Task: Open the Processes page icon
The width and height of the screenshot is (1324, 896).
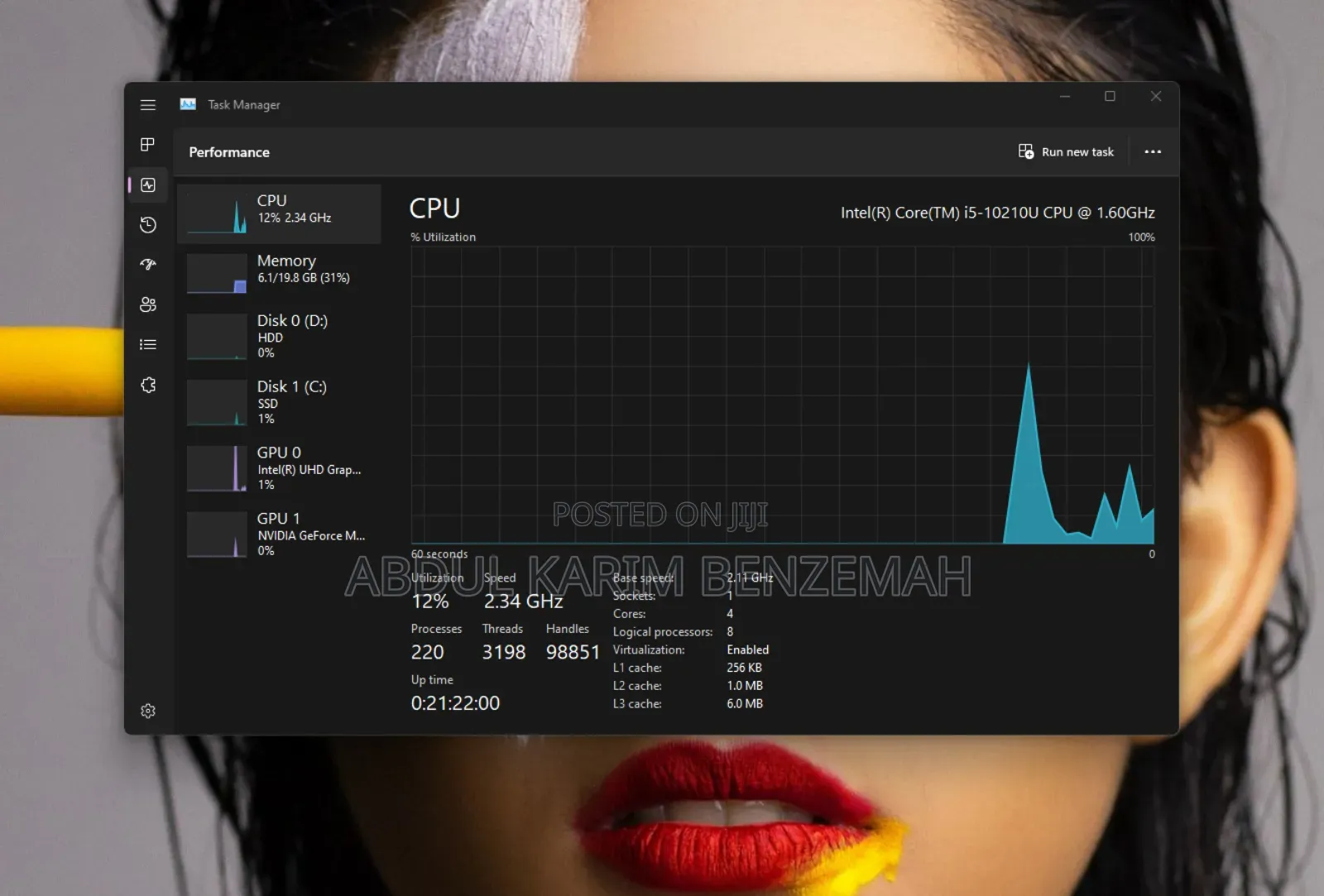Action: point(148,145)
